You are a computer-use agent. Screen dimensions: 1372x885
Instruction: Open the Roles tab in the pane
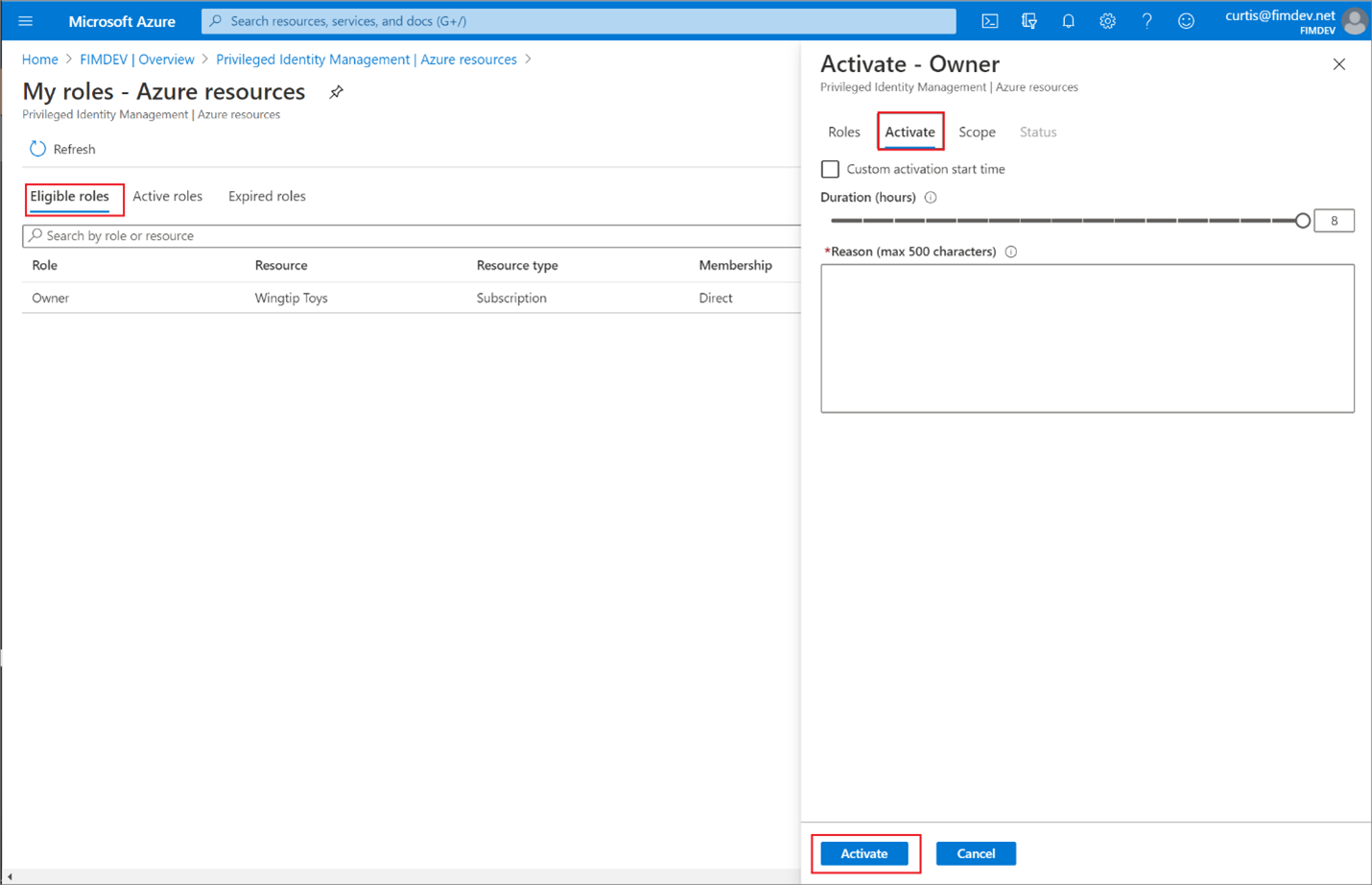(x=844, y=132)
